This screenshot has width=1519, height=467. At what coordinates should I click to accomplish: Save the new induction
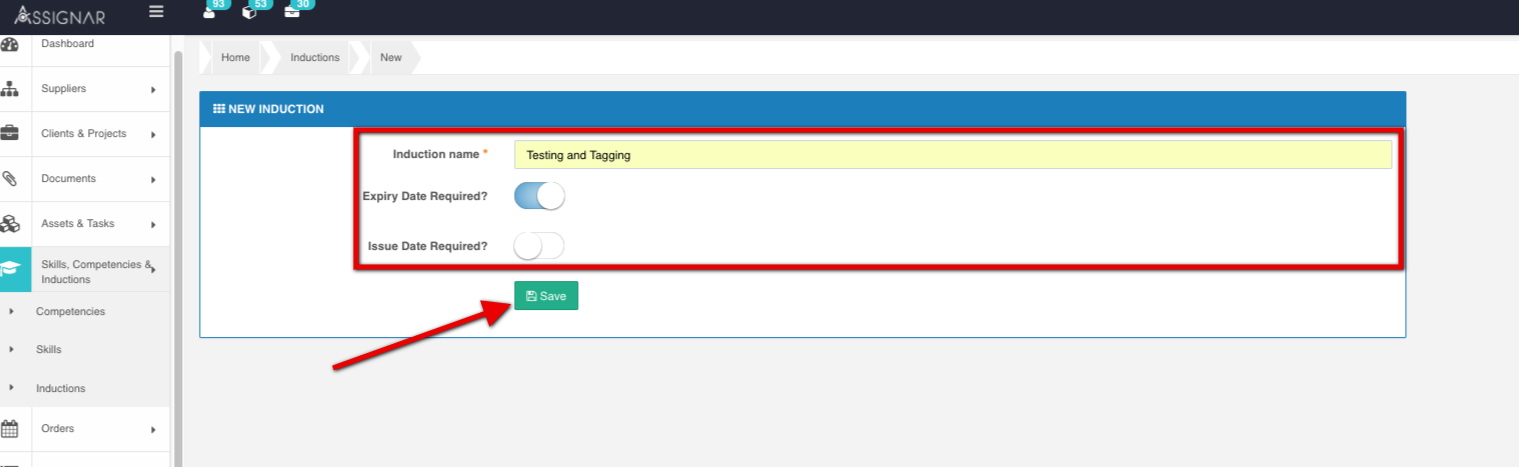pos(546,296)
